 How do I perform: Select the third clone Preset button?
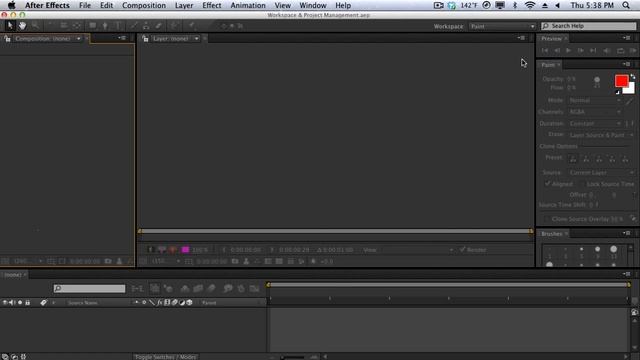599,159
